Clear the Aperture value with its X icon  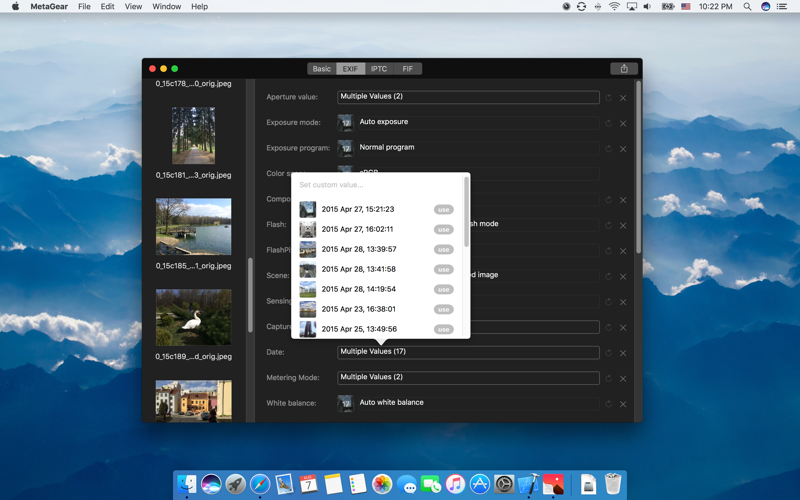(x=623, y=98)
